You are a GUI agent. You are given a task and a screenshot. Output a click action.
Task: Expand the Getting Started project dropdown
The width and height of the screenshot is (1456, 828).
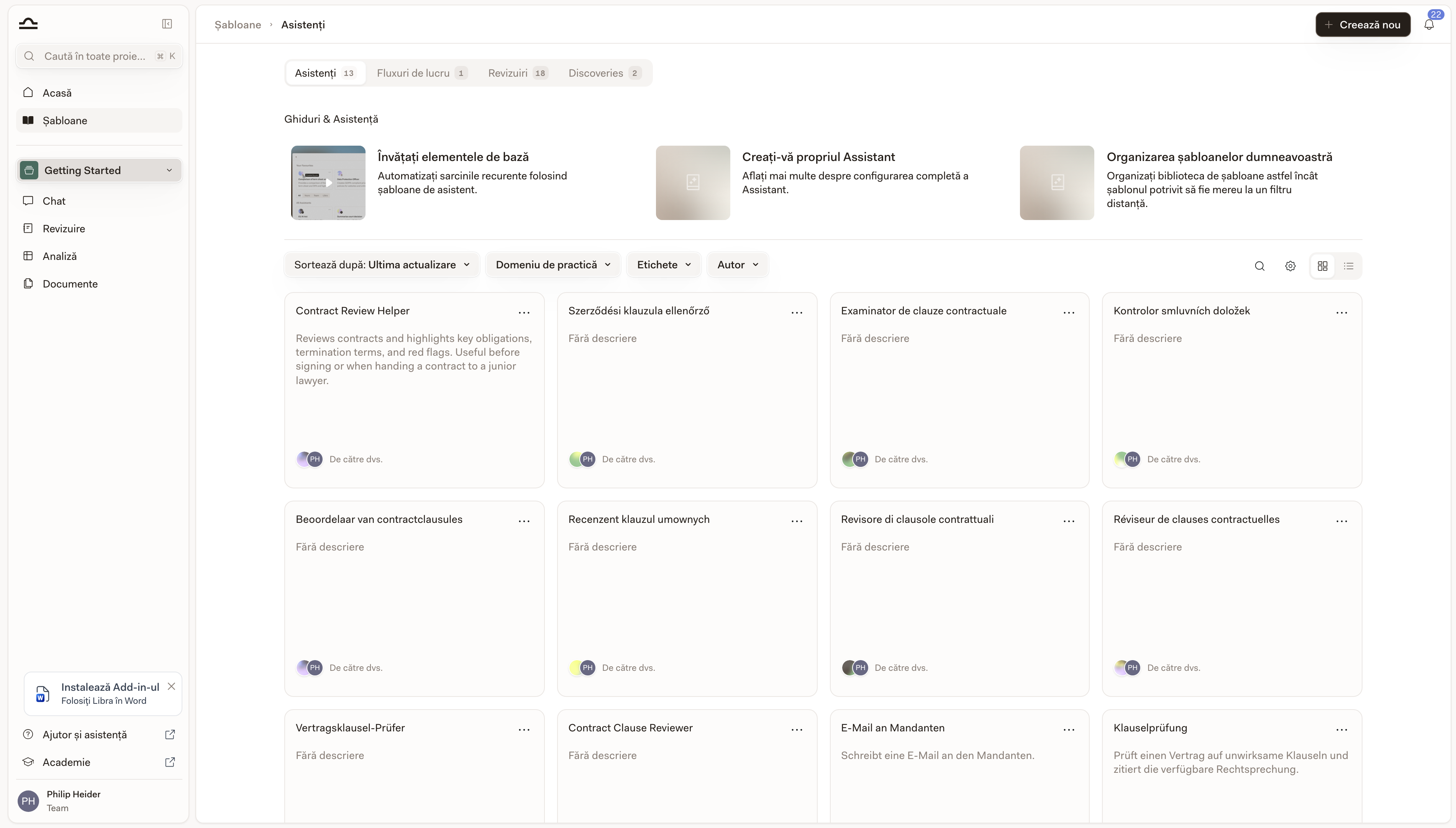(x=99, y=171)
